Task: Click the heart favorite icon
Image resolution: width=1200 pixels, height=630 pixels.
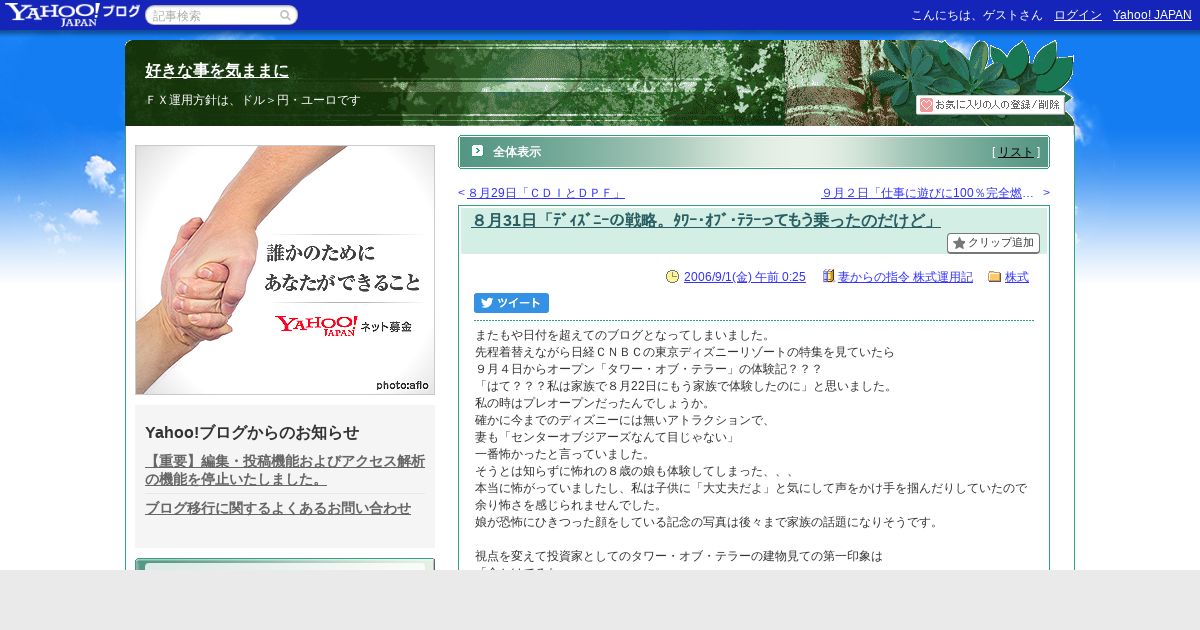Action: coord(926,105)
